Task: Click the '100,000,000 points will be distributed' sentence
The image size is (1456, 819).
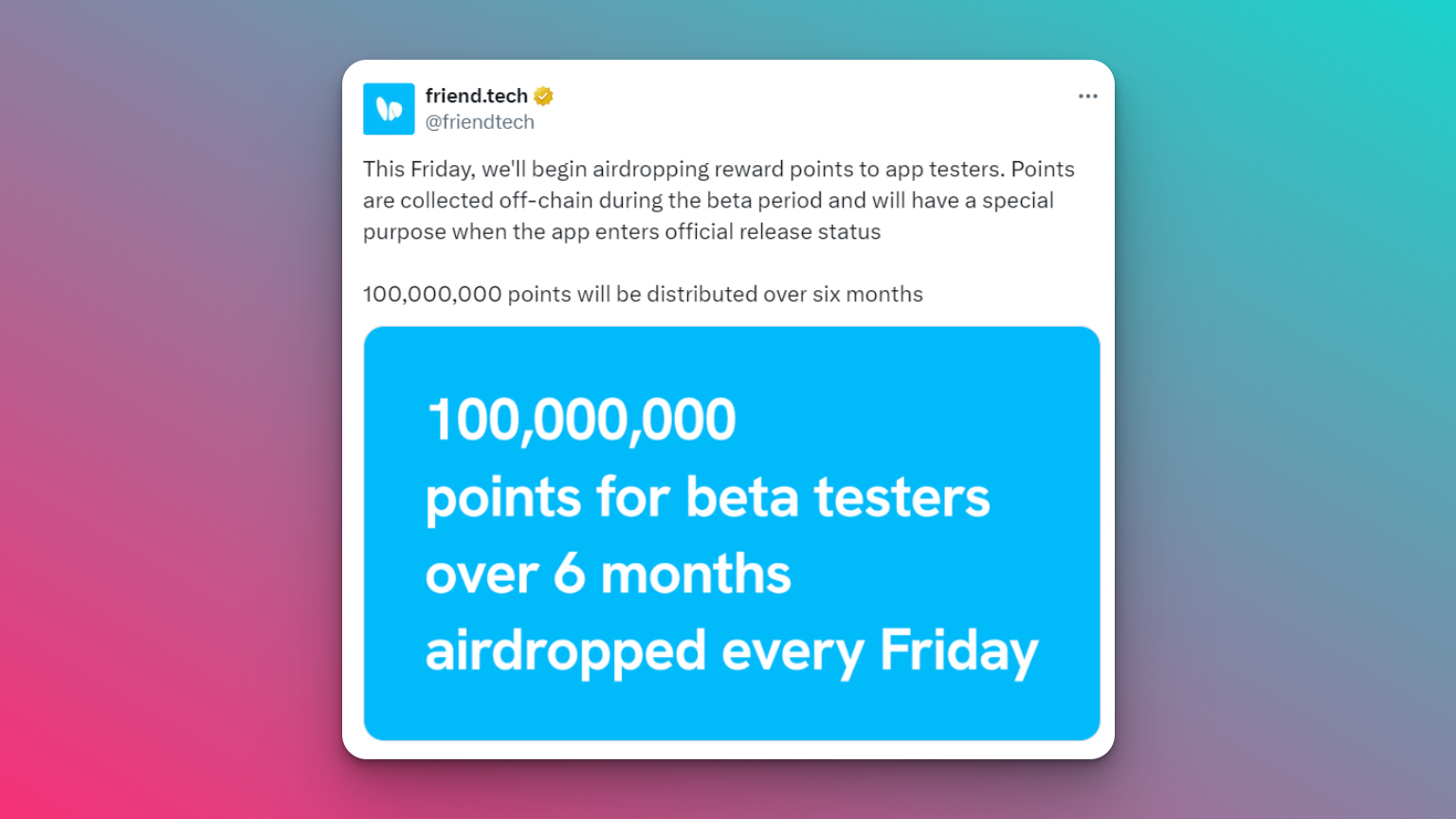Action: pyautogui.click(x=642, y=294)
